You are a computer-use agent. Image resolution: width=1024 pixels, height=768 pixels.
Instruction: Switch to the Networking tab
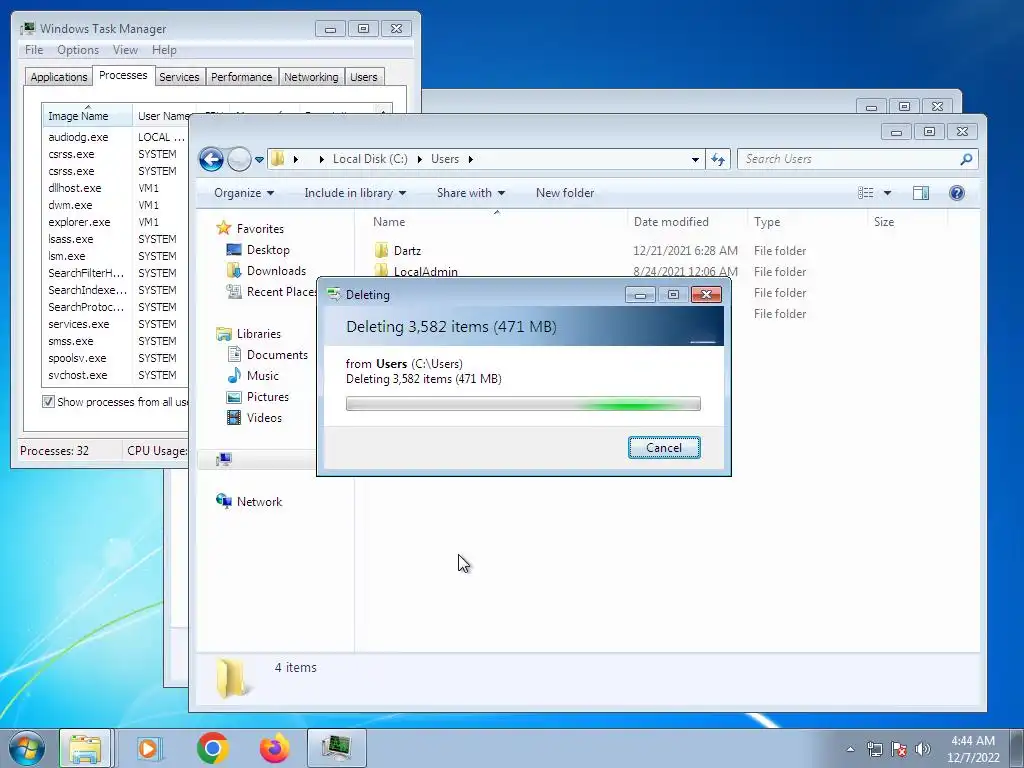click(311, 77)
